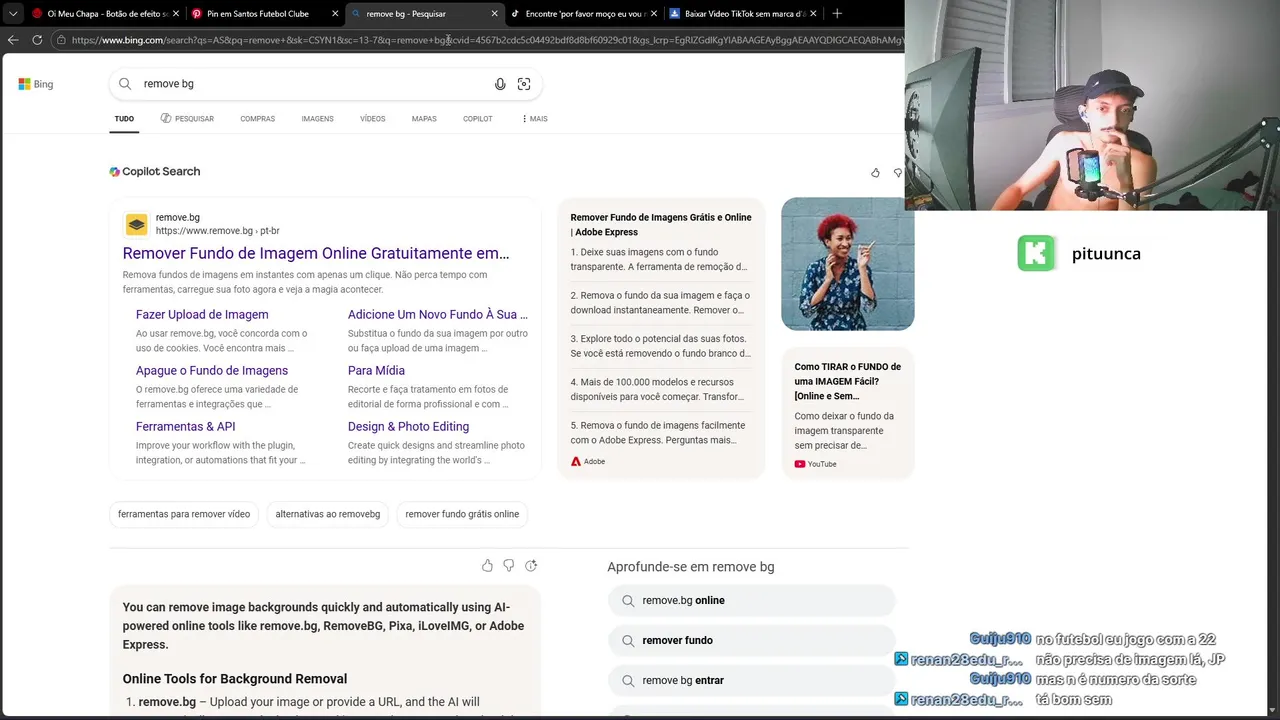
Task: Select 'alternativas ao removebg' suggestion
Action: (328, 514)
